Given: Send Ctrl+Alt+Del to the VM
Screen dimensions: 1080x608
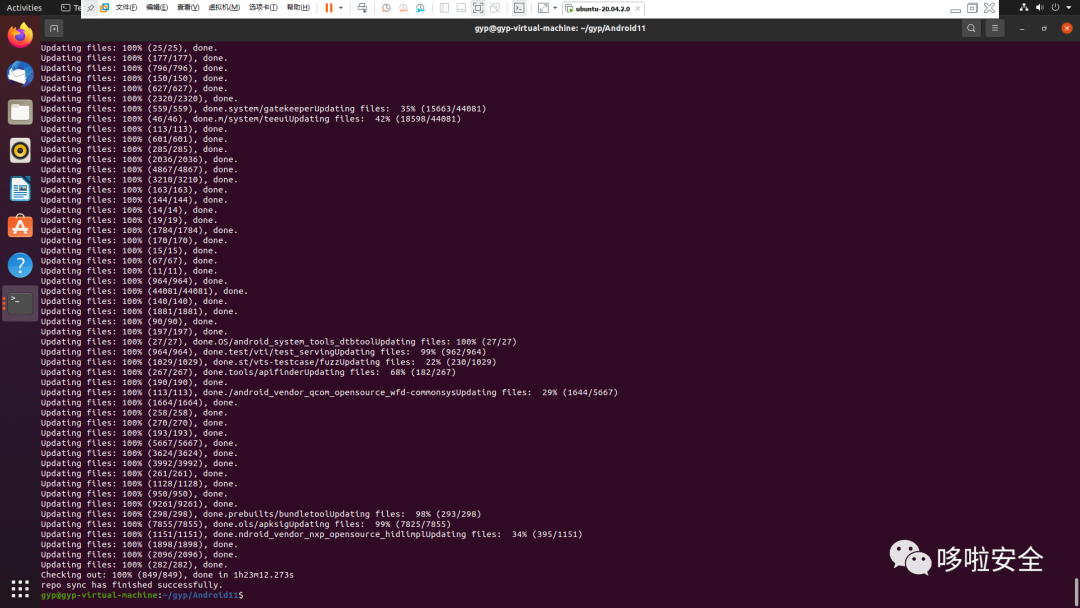Looking at the screenshot, I should [362, 8].
